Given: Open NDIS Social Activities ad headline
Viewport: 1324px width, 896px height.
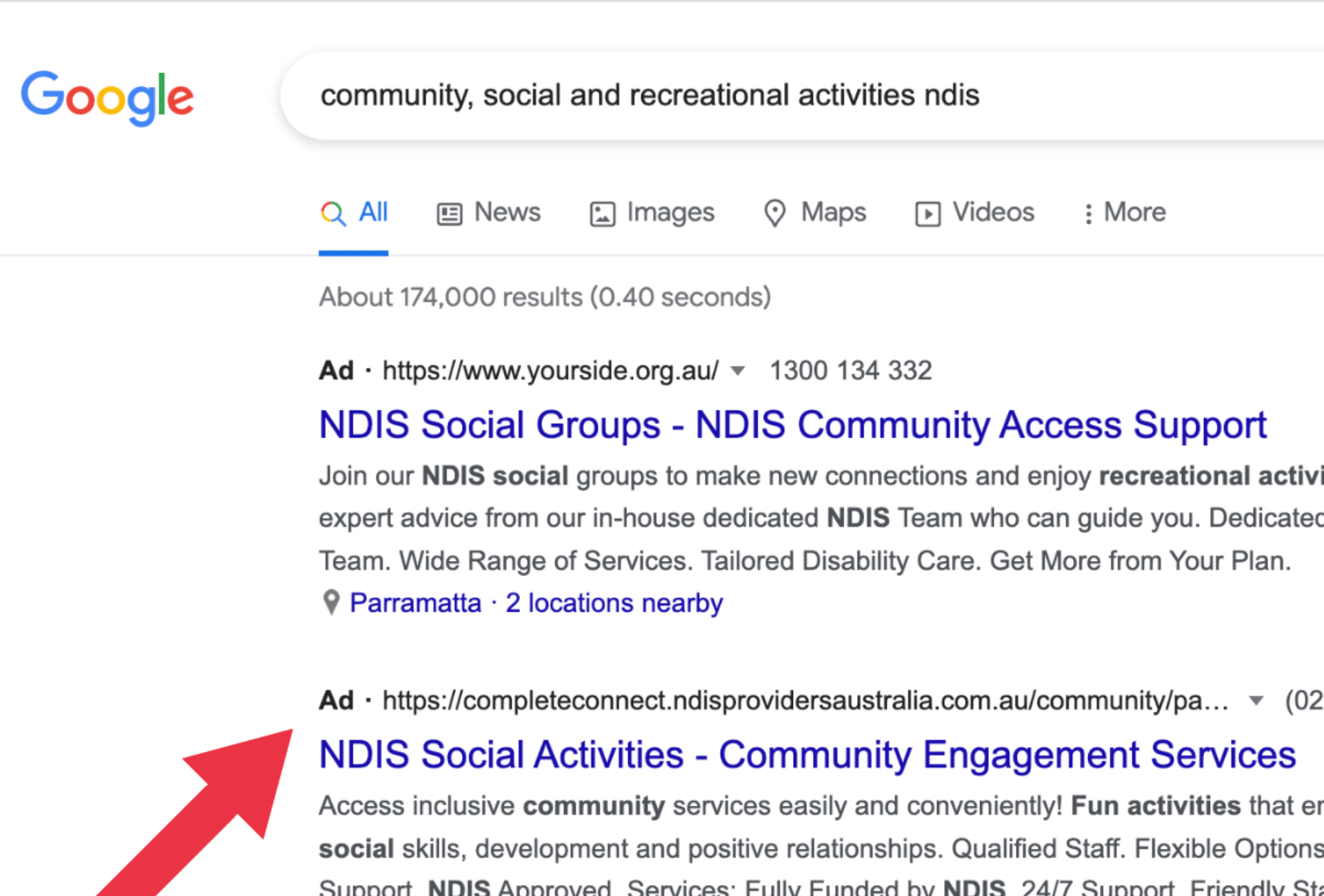Looking at the screenshot, I should coord(807,755).
